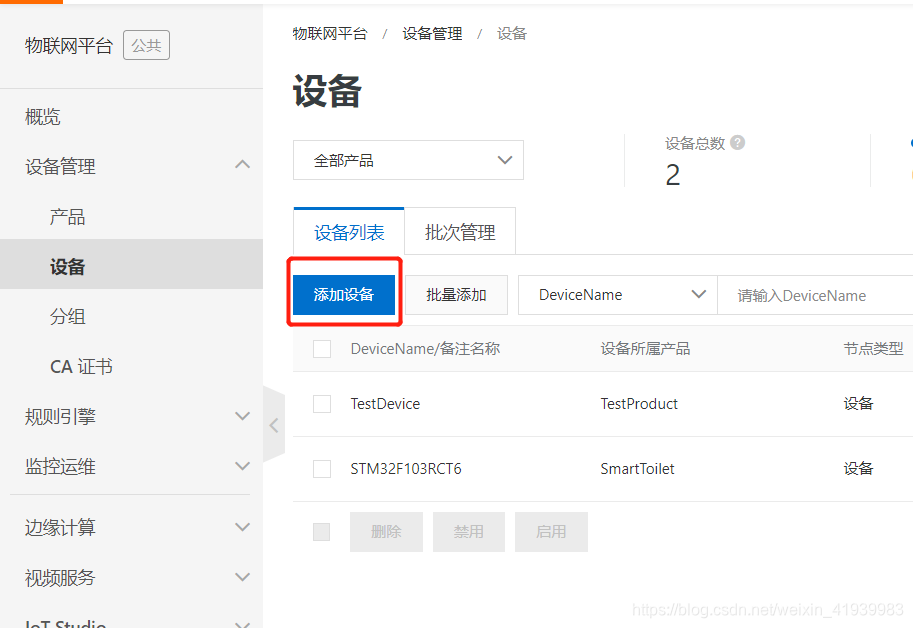The height and width of the screenshot is (628, 913).
Task: Expand the 边缘计算 sidebar section
Action: [x=62, y=527]
